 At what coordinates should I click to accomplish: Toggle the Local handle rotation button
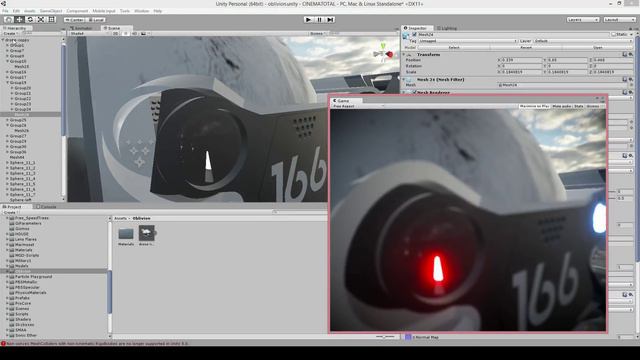[96, 20]
